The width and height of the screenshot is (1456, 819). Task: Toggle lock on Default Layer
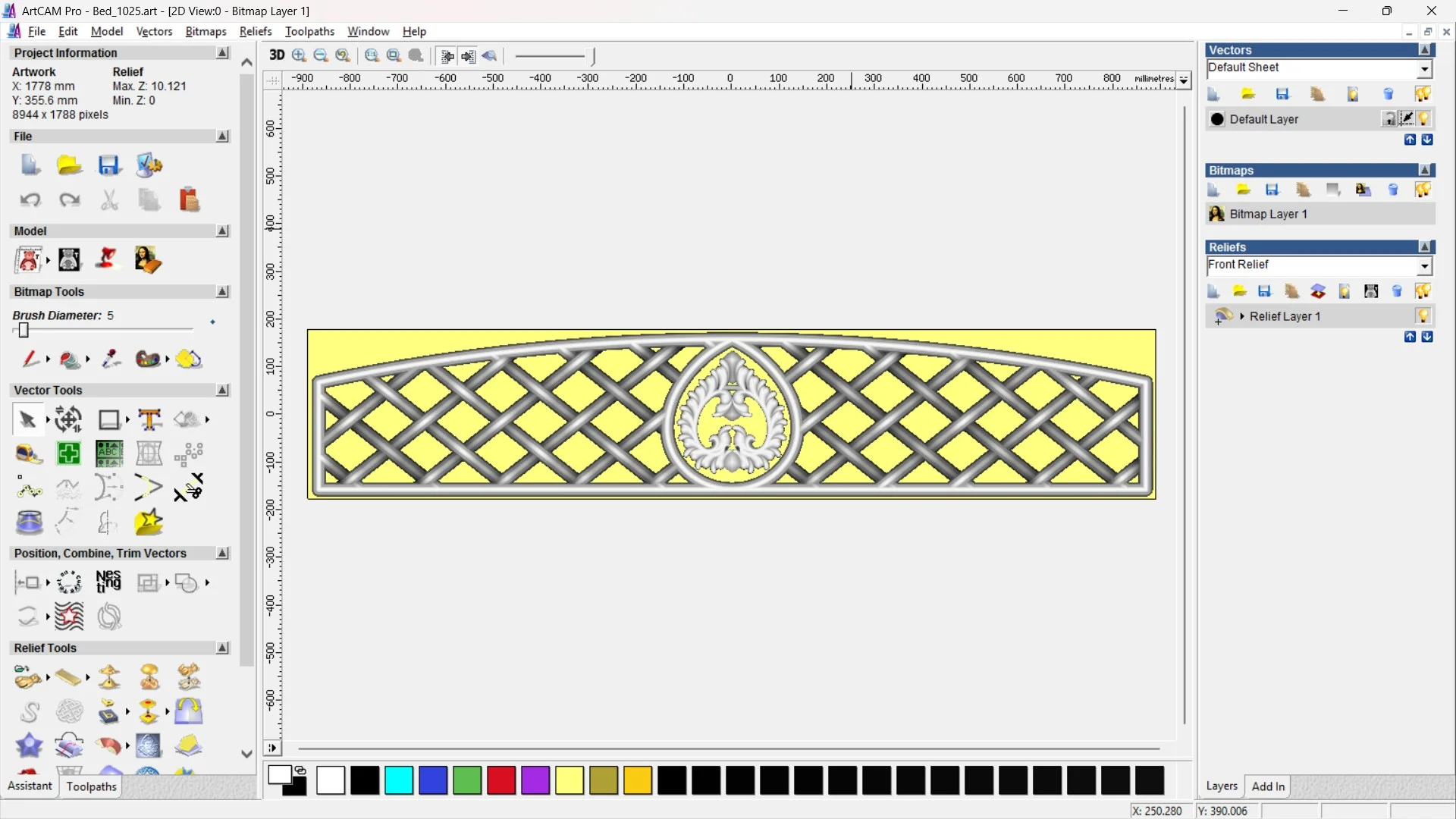click(1389, 119)
